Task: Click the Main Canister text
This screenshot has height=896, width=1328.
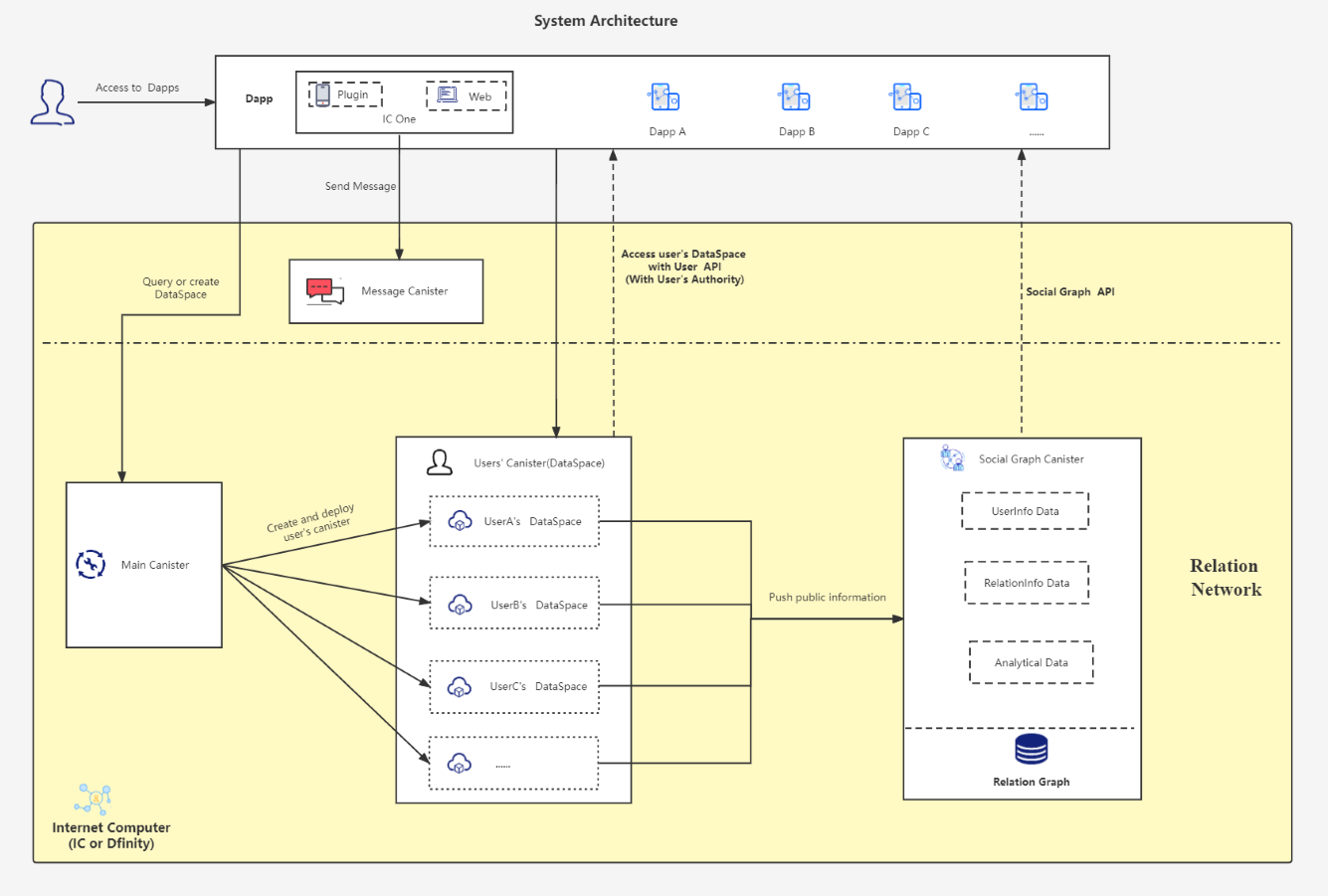Action: coord(155,565)
